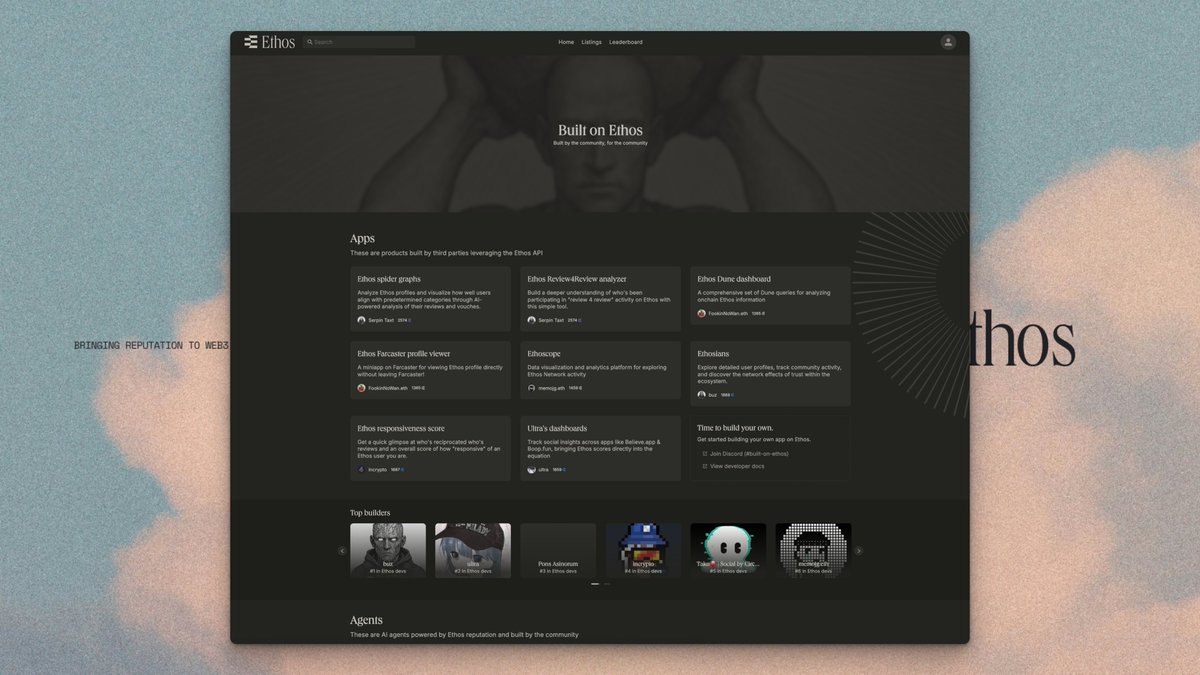Open the View developer docs link
Screen dimensions: 1200x675
737,466
